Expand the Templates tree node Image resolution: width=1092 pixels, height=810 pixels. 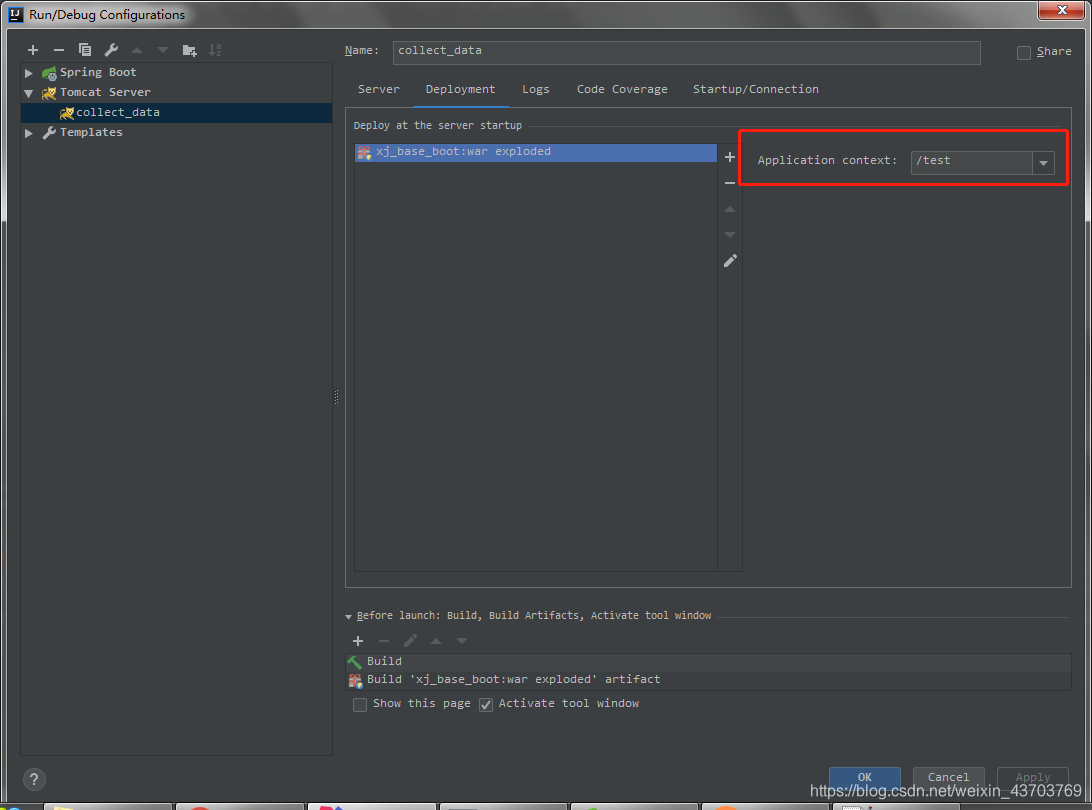pyautogui.click(x=28, y=132)
